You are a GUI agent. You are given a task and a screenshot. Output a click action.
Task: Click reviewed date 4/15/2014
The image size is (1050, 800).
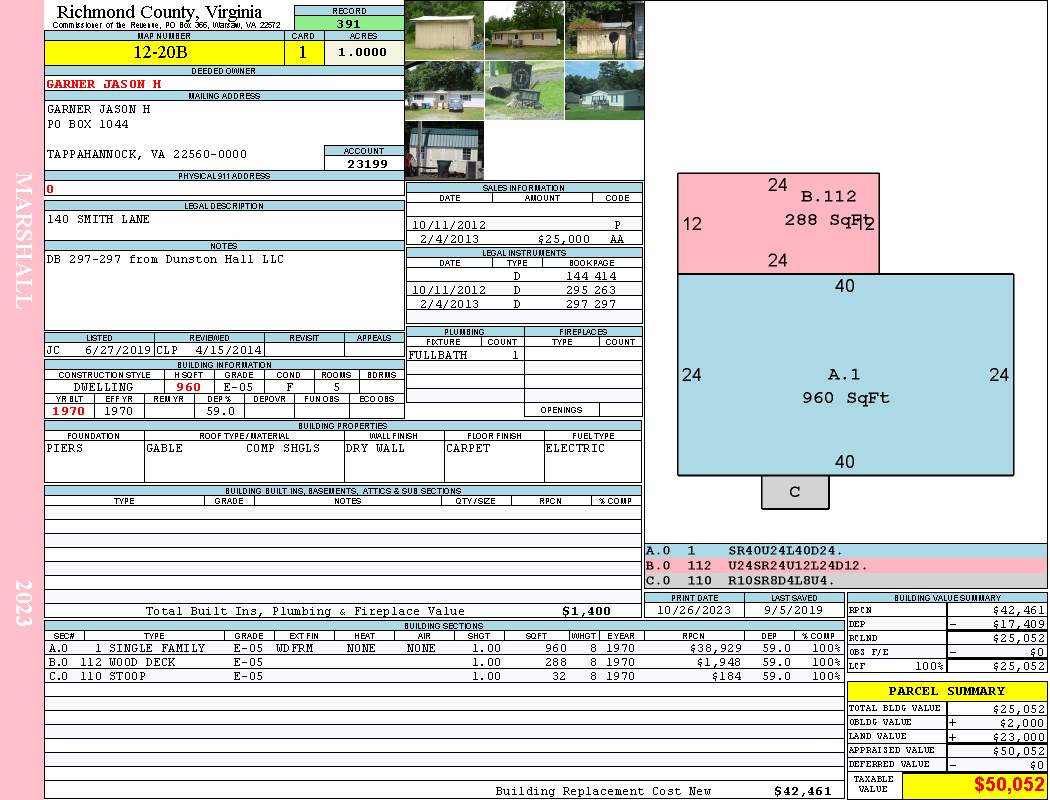tap(228, 349)
